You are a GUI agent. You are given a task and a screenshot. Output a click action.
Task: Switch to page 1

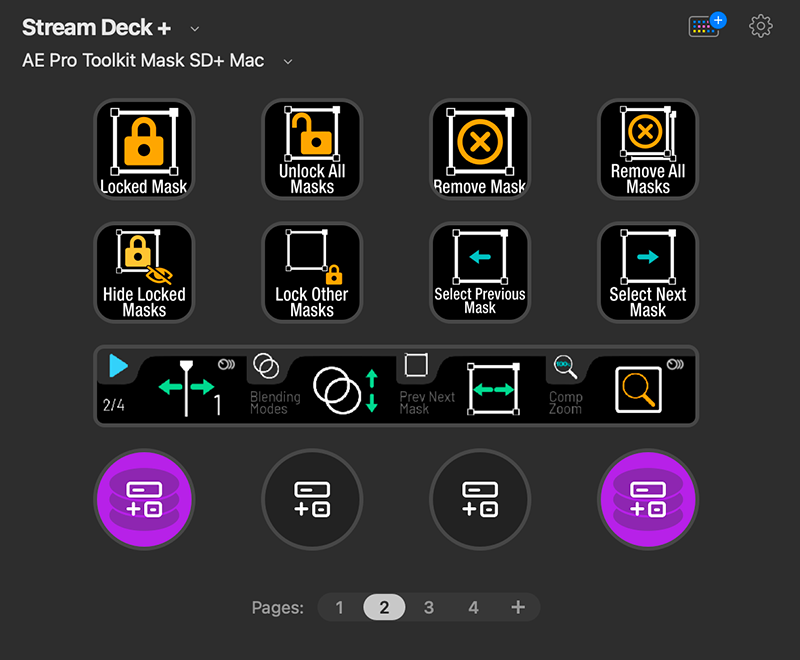(340, 607)
